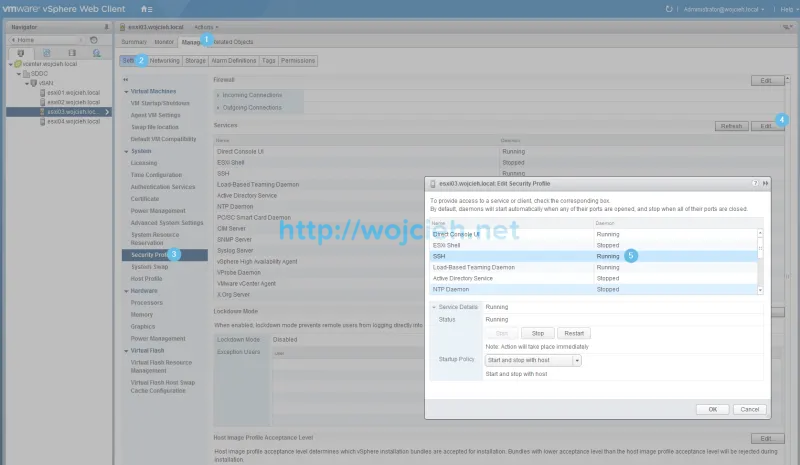Collapse the settings sidebar with double-arrow icon
This screenshot has width=800, height=465.
click(x=126, y=80)
